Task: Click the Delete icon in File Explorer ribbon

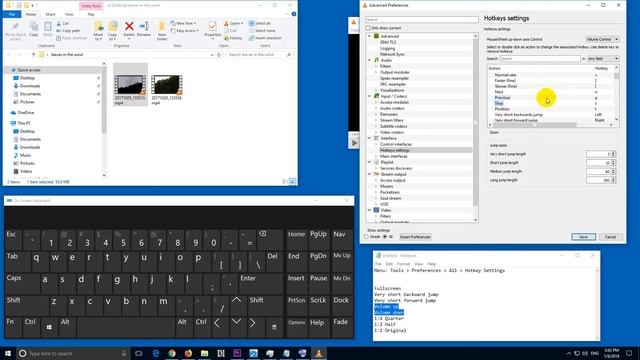Action: (129, 27)
